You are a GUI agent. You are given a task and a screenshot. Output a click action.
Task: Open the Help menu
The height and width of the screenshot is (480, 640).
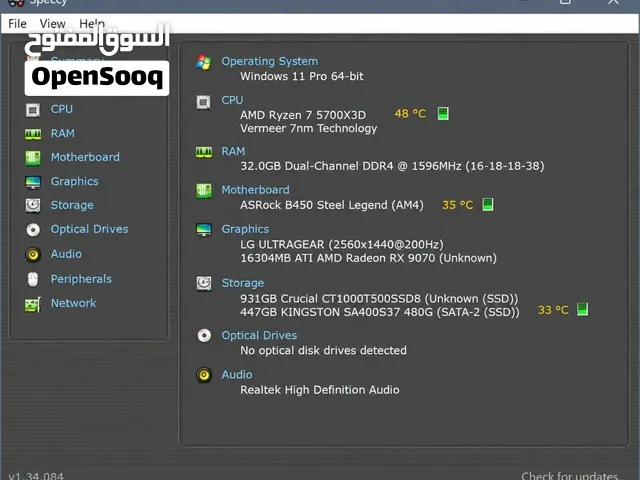(x=92, y=24)
